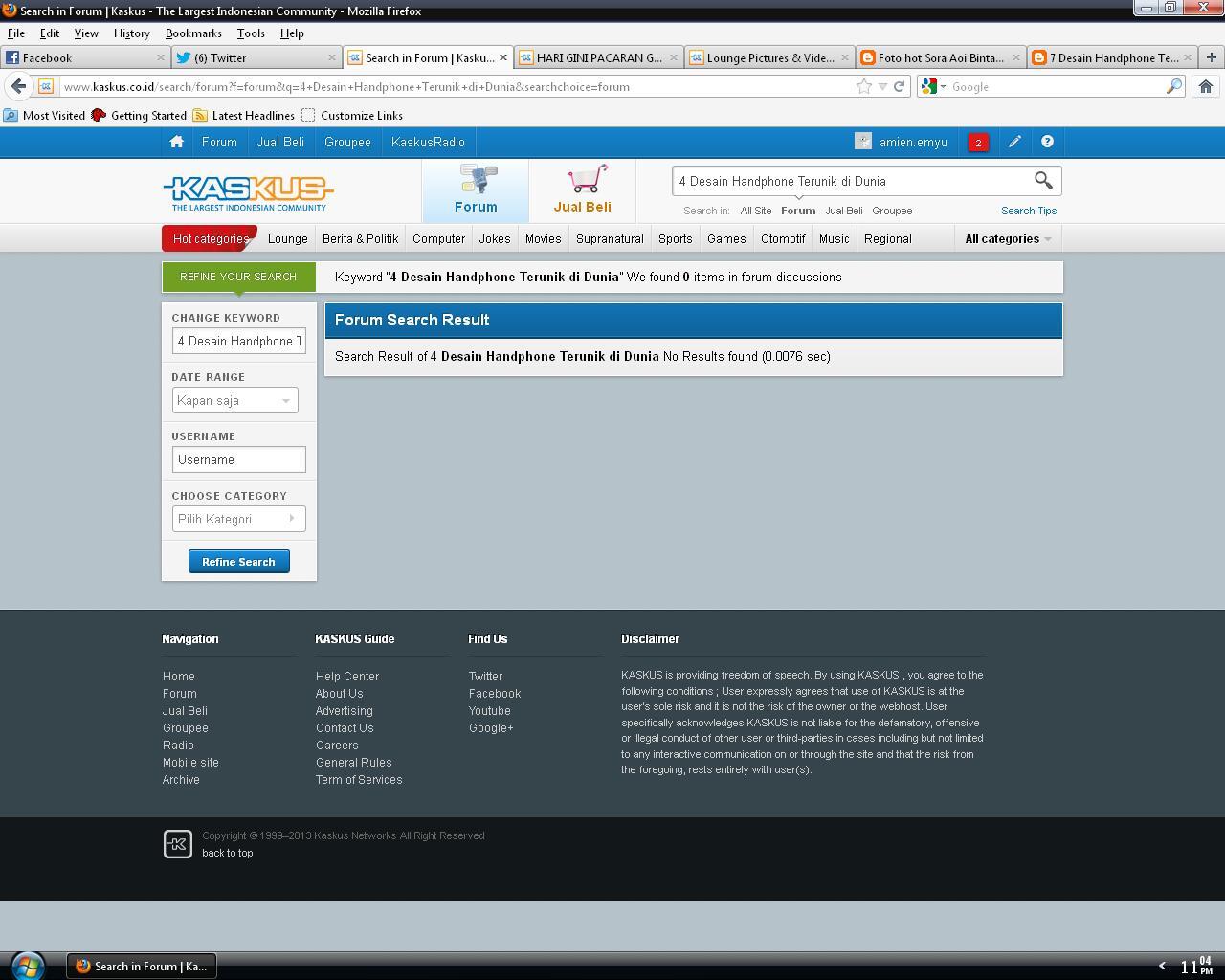This screenshot has width=1225, height=980.
Task: Click the Kaskus K icon in footer
Action: (178, 844)
